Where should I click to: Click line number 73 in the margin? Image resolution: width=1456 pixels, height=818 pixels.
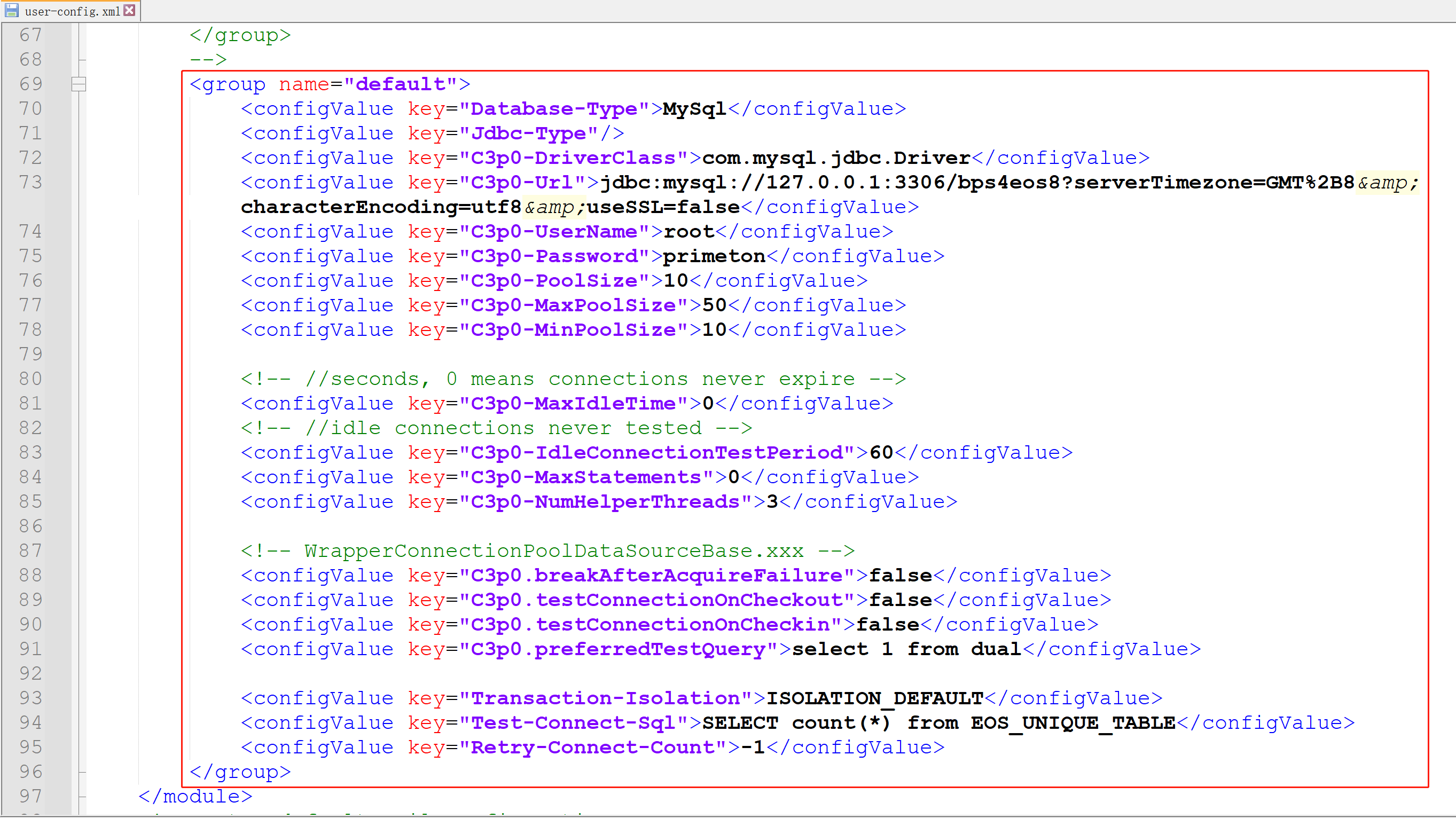30,183
